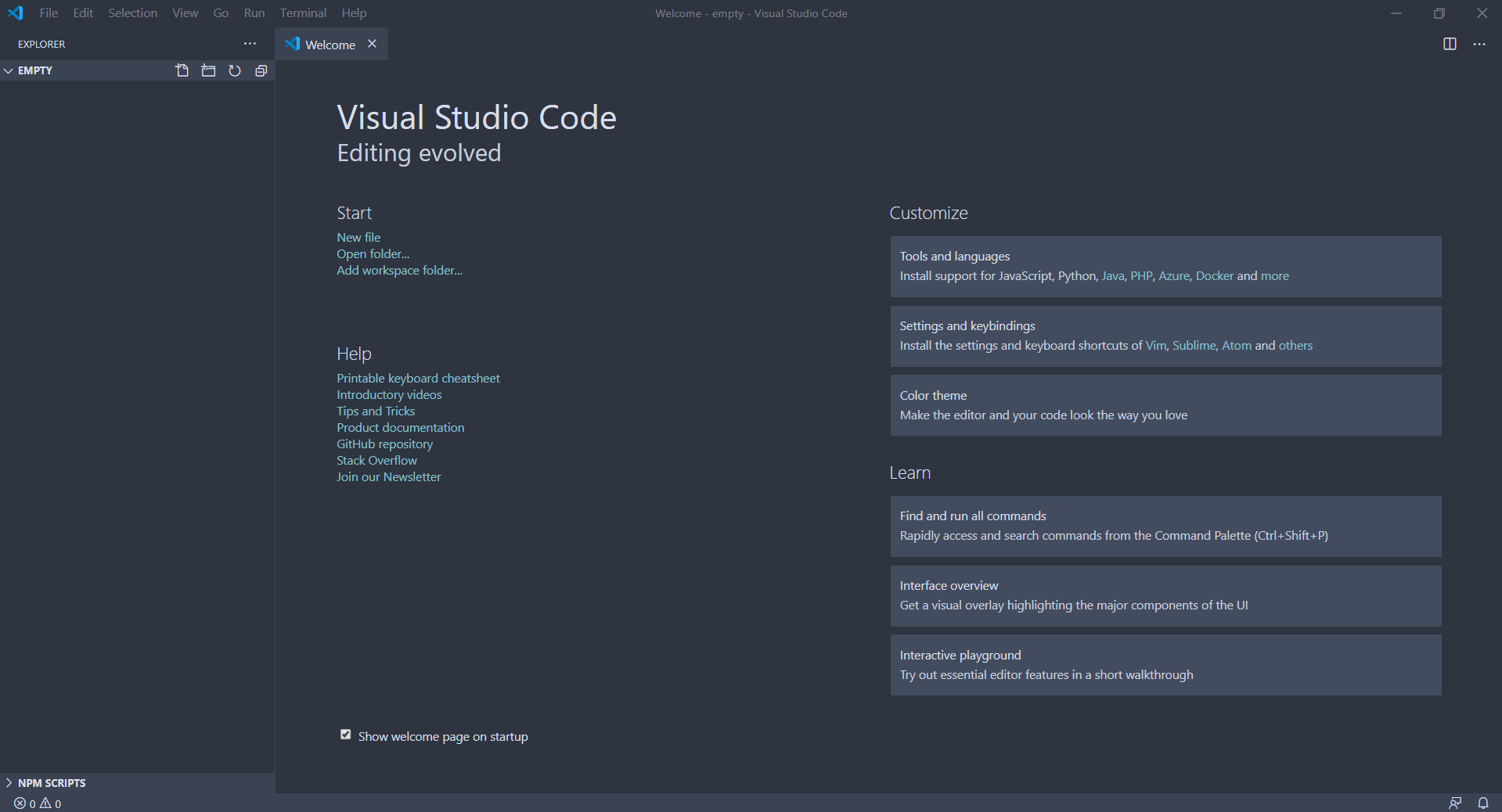This screenshot has height=812, width=1502.
Task: Open the Product documentation link
Action: [x=400, y=427]
